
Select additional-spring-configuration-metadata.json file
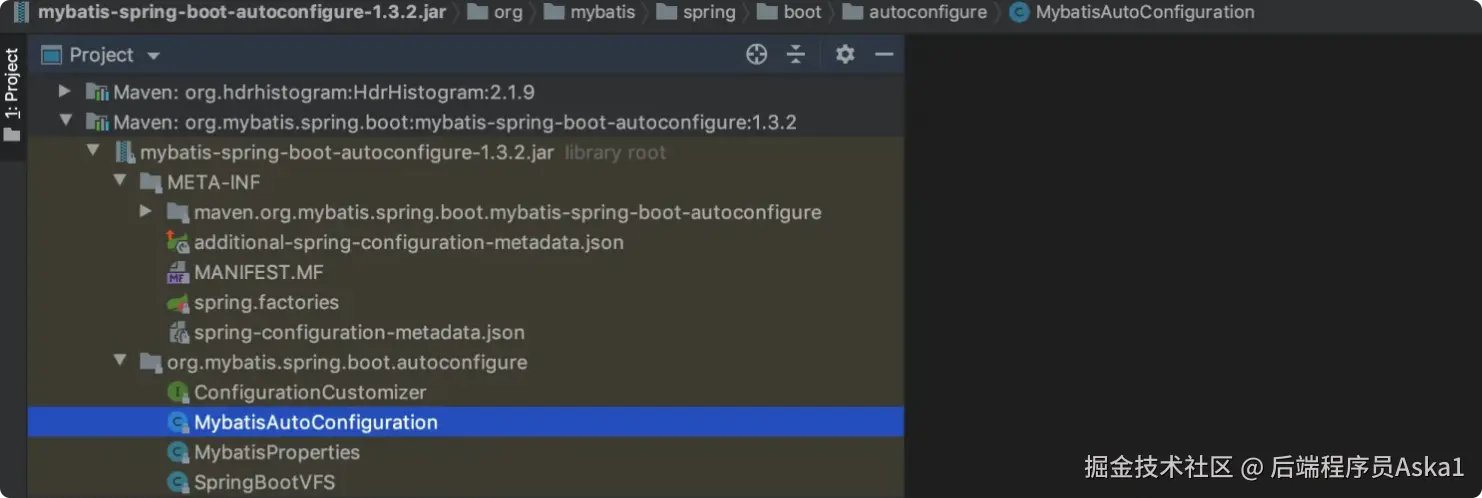(408, 242)
